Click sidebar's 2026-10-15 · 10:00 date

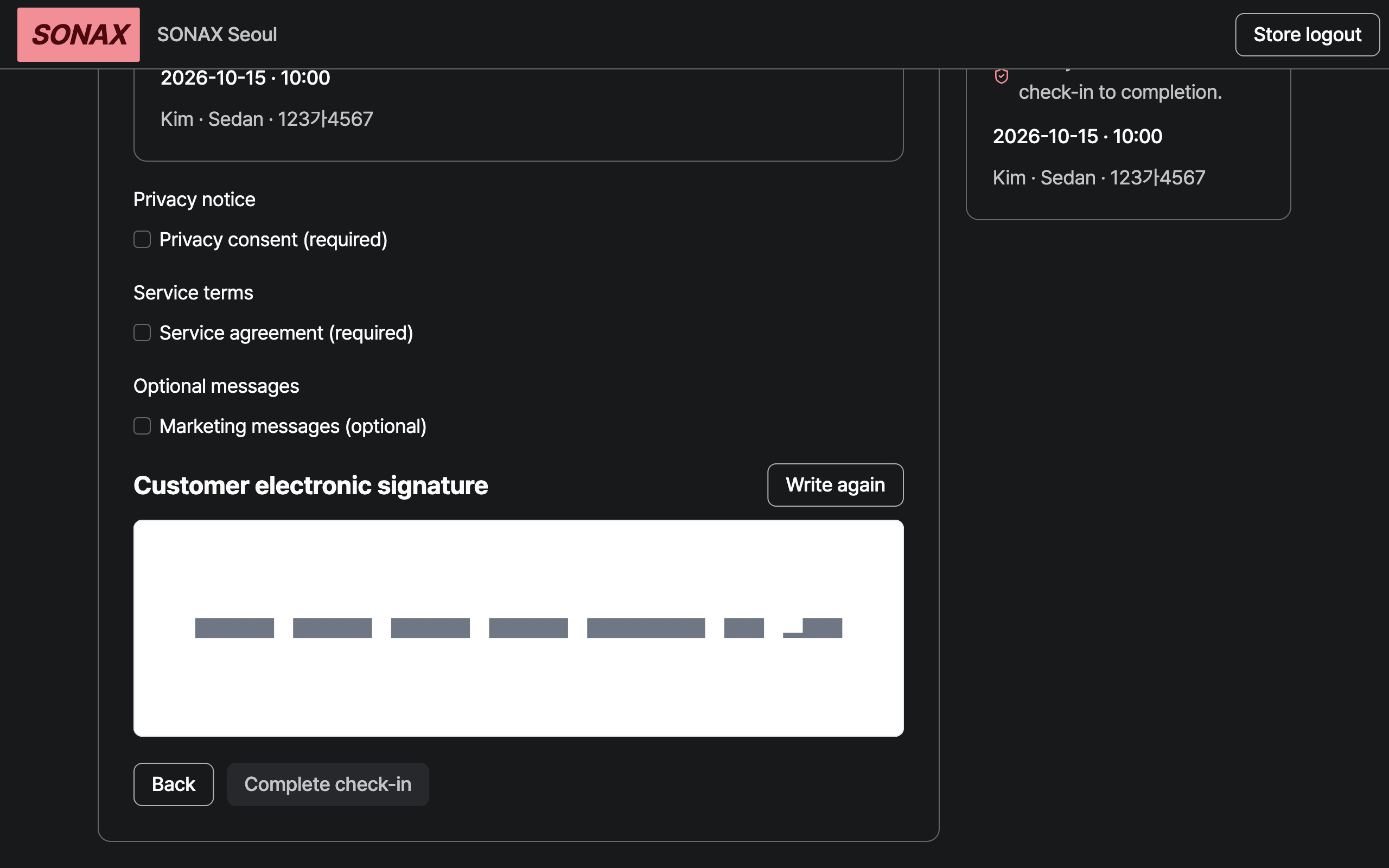(x=1078, y=136)
